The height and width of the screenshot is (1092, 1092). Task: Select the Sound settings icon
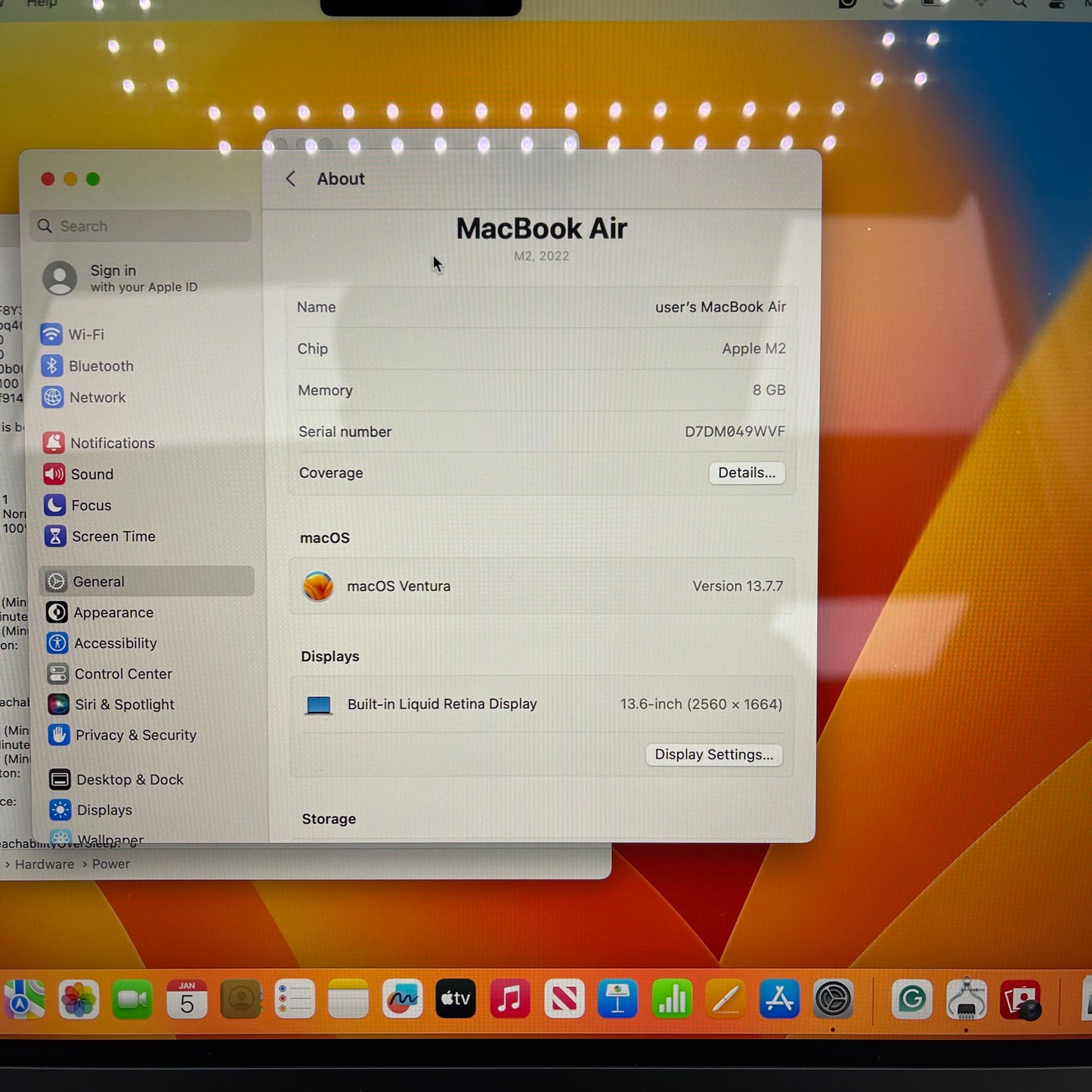(92, 474)
